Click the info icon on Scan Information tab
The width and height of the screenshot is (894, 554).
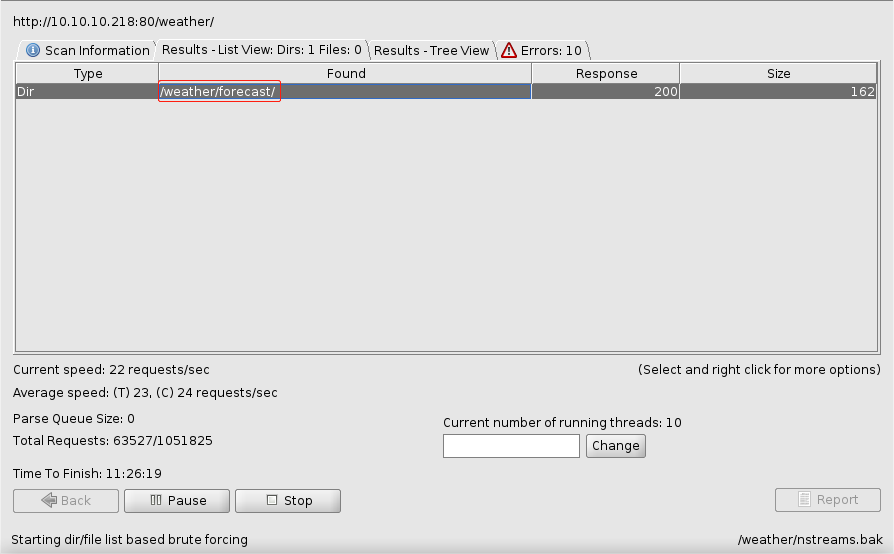(x=33, y=50)
